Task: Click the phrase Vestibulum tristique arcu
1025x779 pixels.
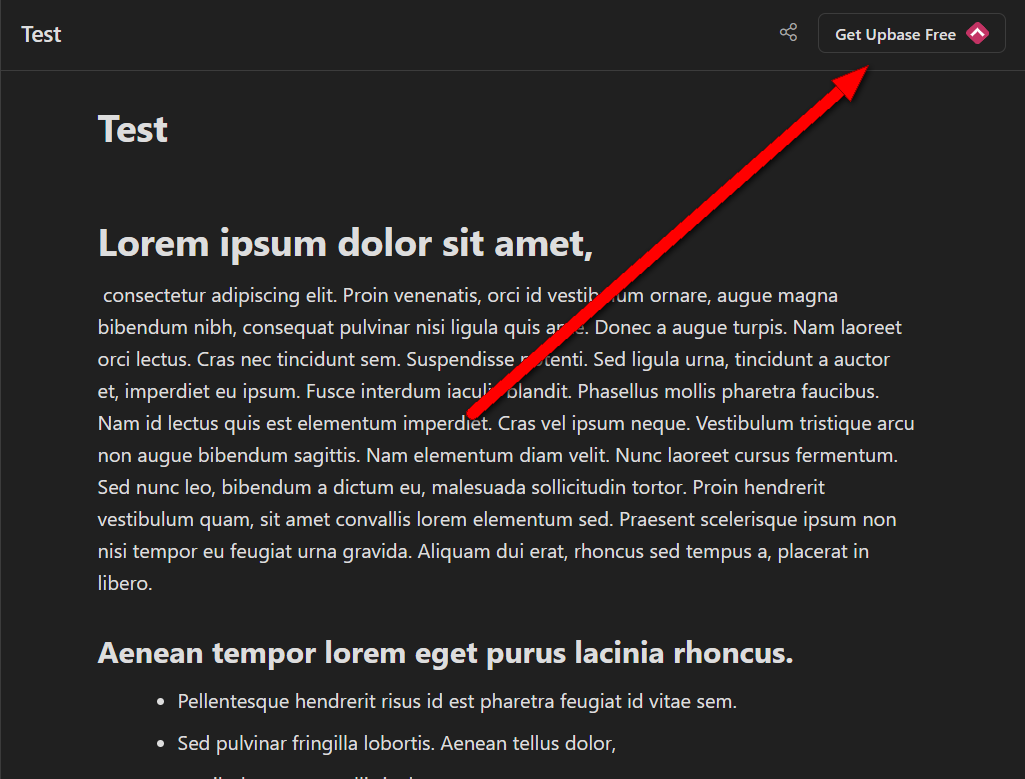Action: coord(805,423)
